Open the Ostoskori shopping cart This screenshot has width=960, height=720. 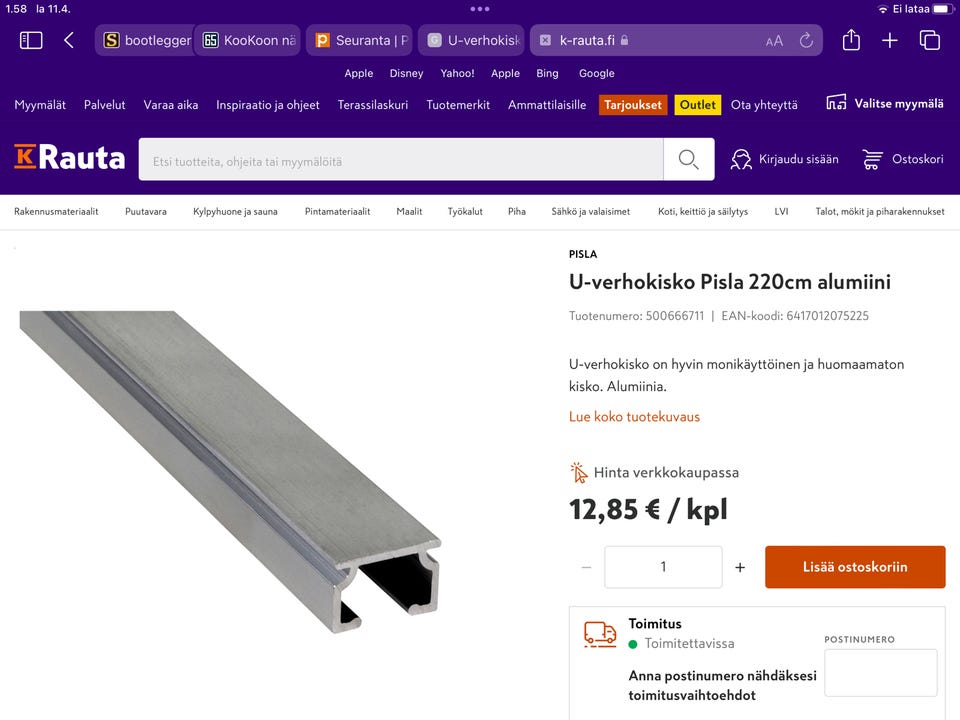[903, 159]
